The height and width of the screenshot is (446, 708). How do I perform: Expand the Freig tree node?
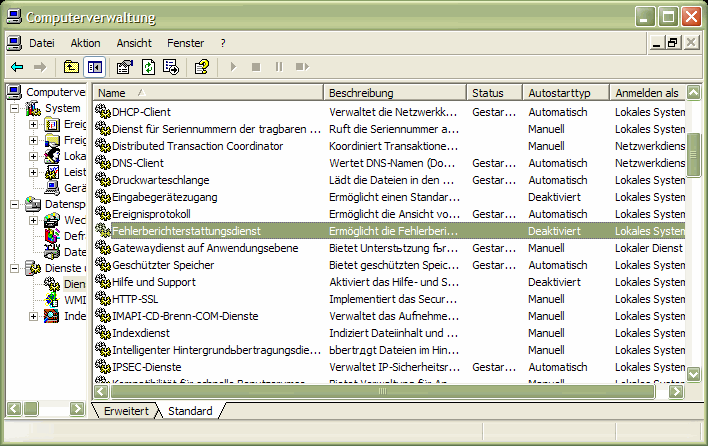[33, 140]
